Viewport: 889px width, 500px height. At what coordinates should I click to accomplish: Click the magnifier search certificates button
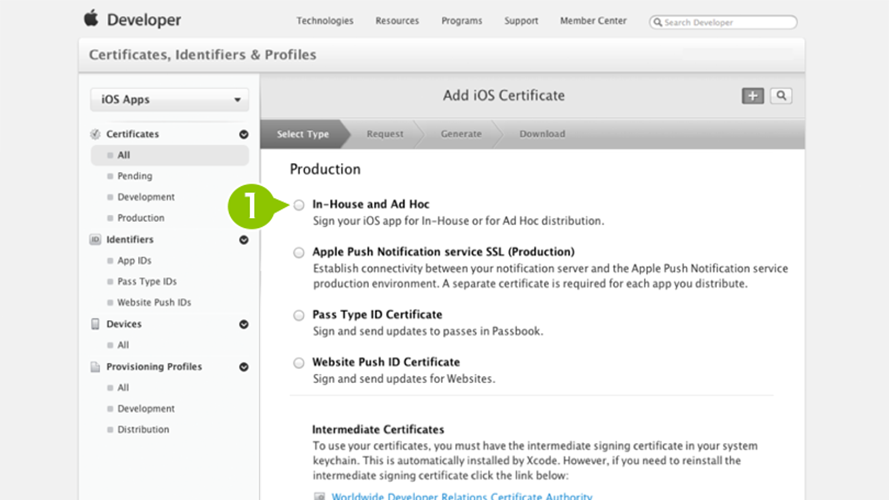781,96
